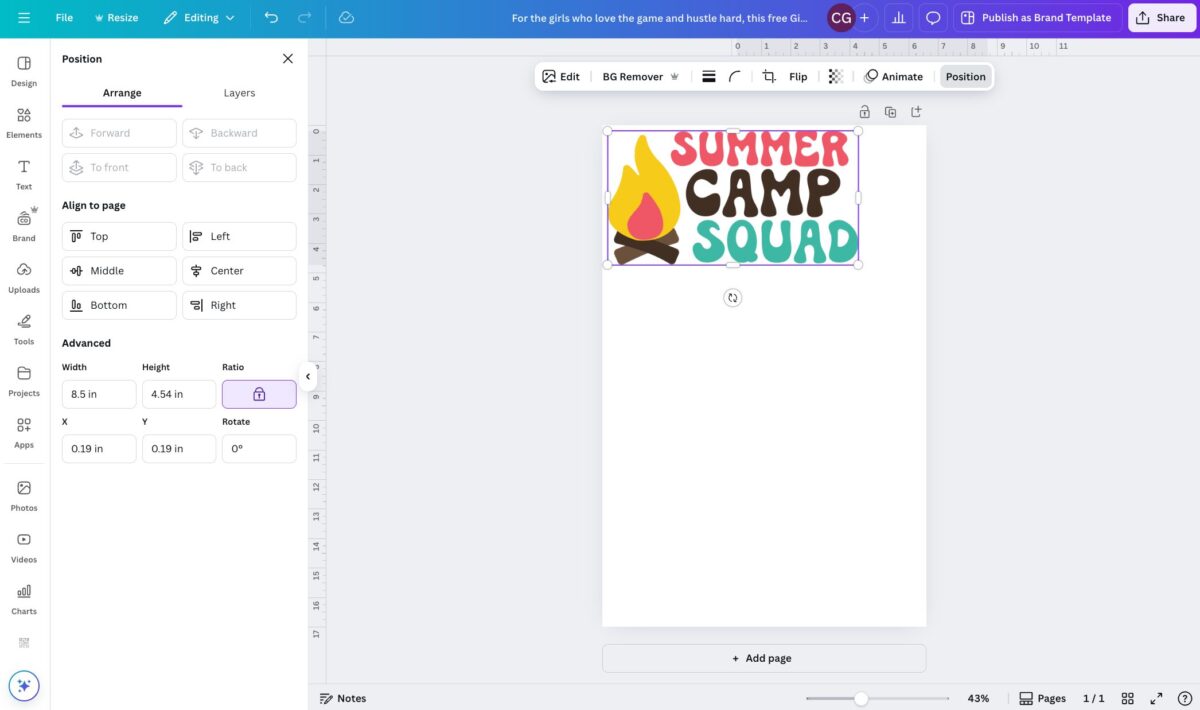Open the analytics bar chart icon
The image size is (1200, 710).
tap(899, 18)
